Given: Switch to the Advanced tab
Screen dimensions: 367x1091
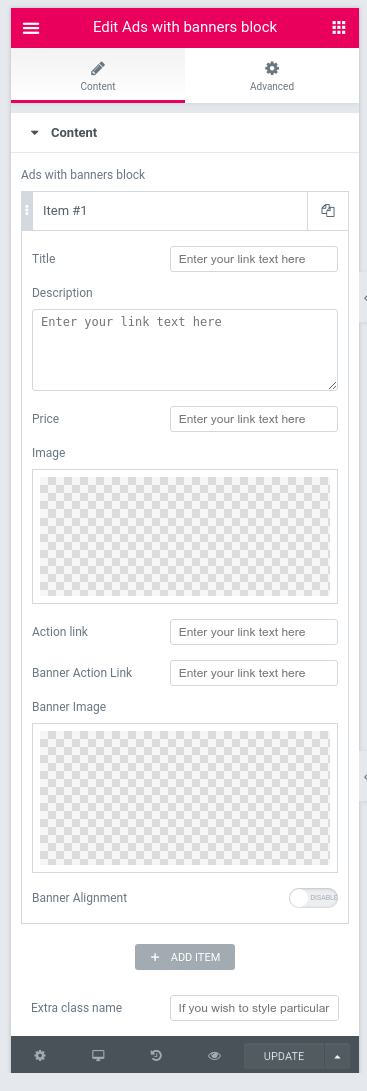Looking at the screenshot, I should click(x=272, y=77).
